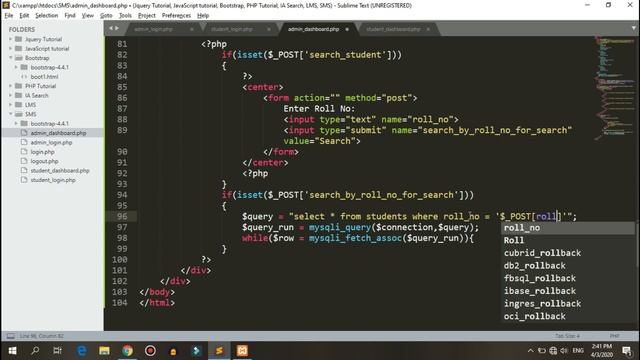
Task: Switch to the admin_login.php tab
Action: pyautogui.click(x=154, y=29)
